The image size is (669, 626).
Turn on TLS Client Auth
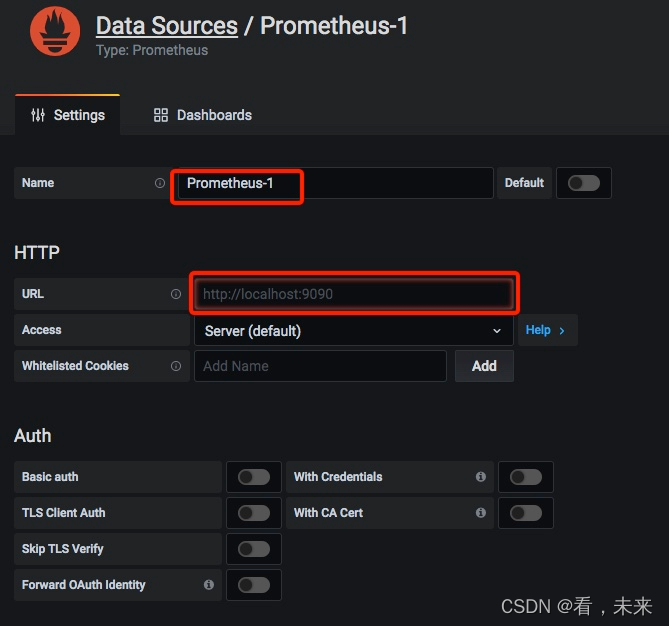(x=254, y=512)
